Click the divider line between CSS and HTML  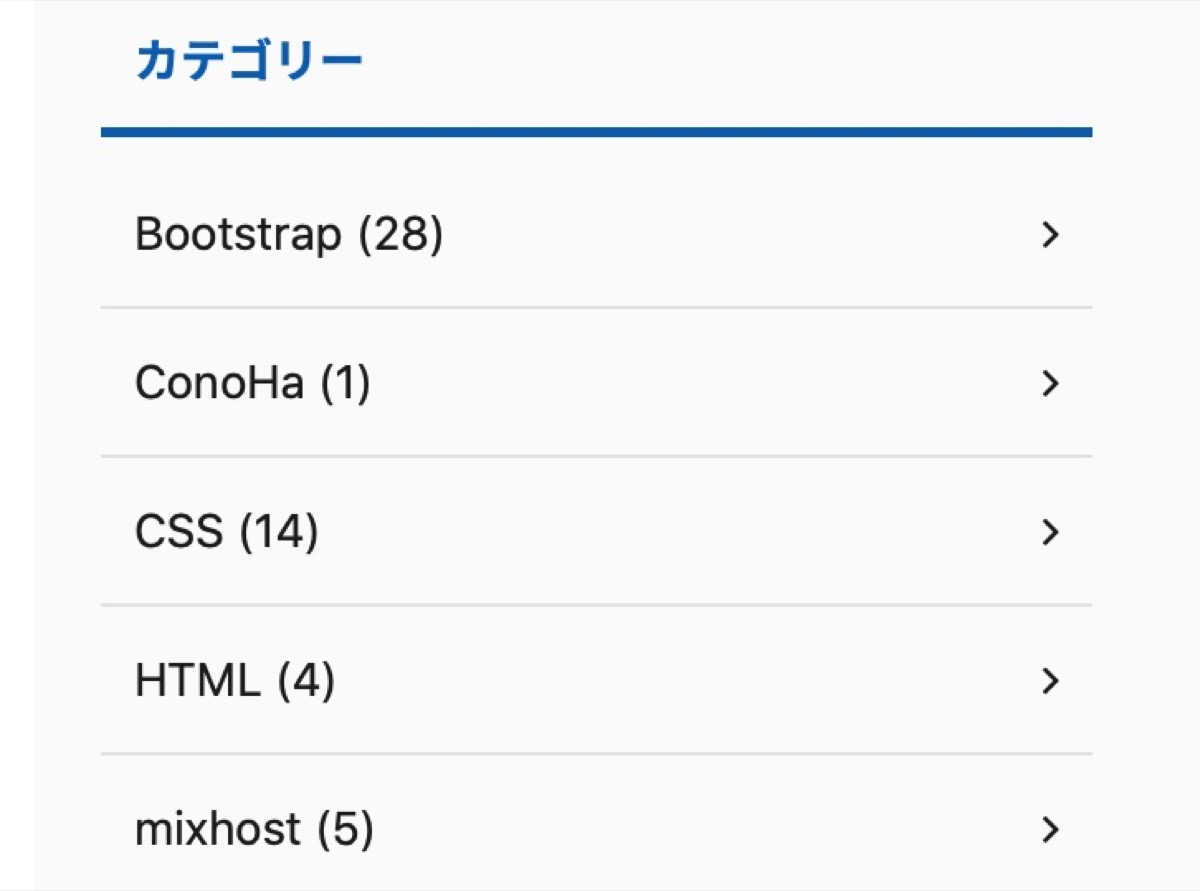click(x=596, y=605)
